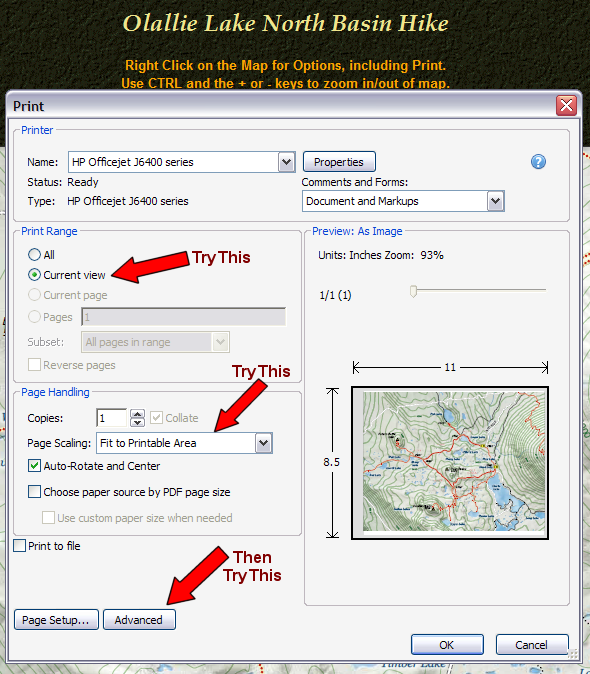590x674 pixels.
Task: Expand the Page Scaling dropdown
Action: click(263, 443)
